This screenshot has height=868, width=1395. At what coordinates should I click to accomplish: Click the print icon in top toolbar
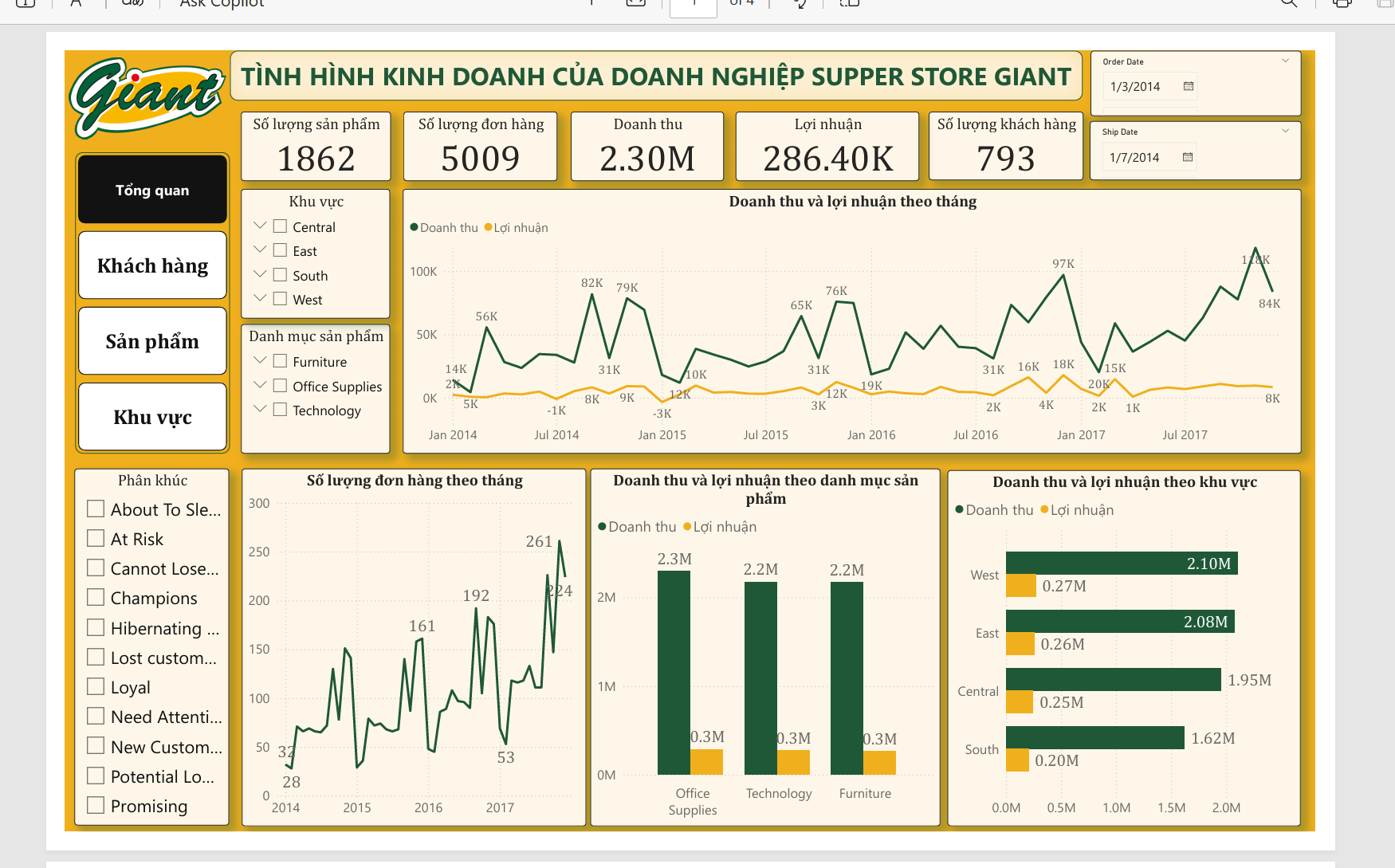1342,2
